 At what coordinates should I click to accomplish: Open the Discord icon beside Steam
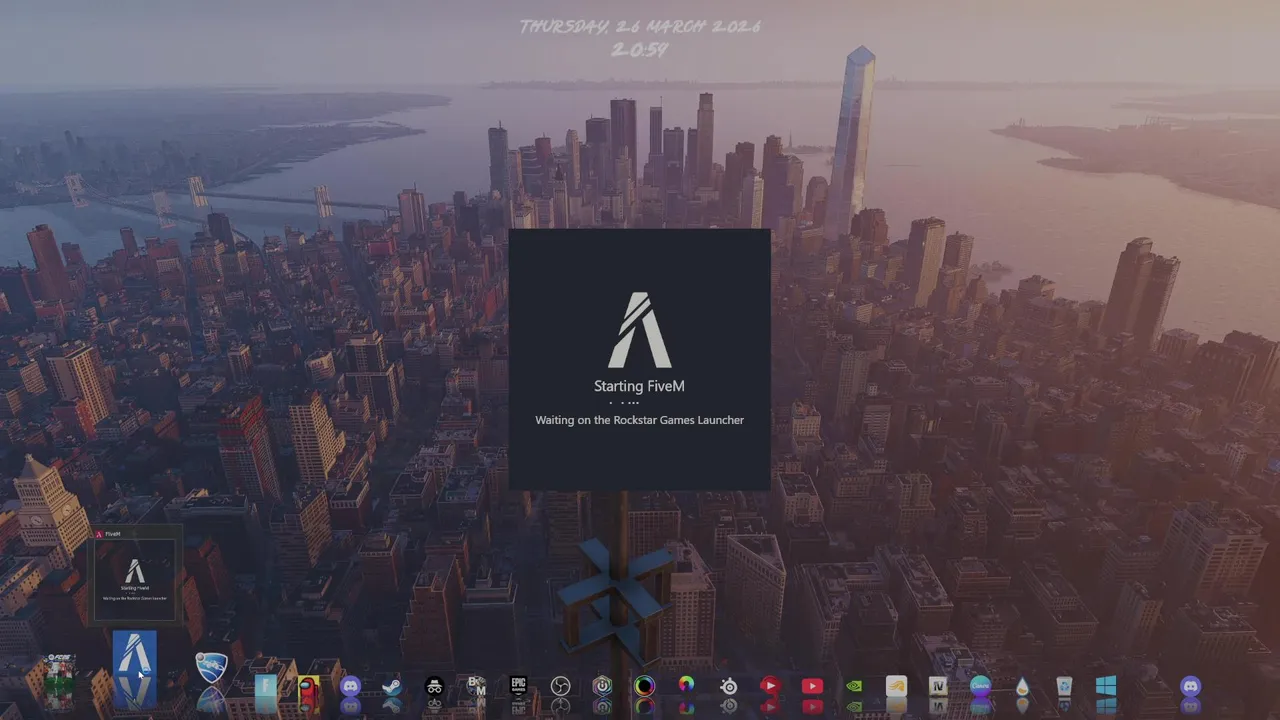350,686
